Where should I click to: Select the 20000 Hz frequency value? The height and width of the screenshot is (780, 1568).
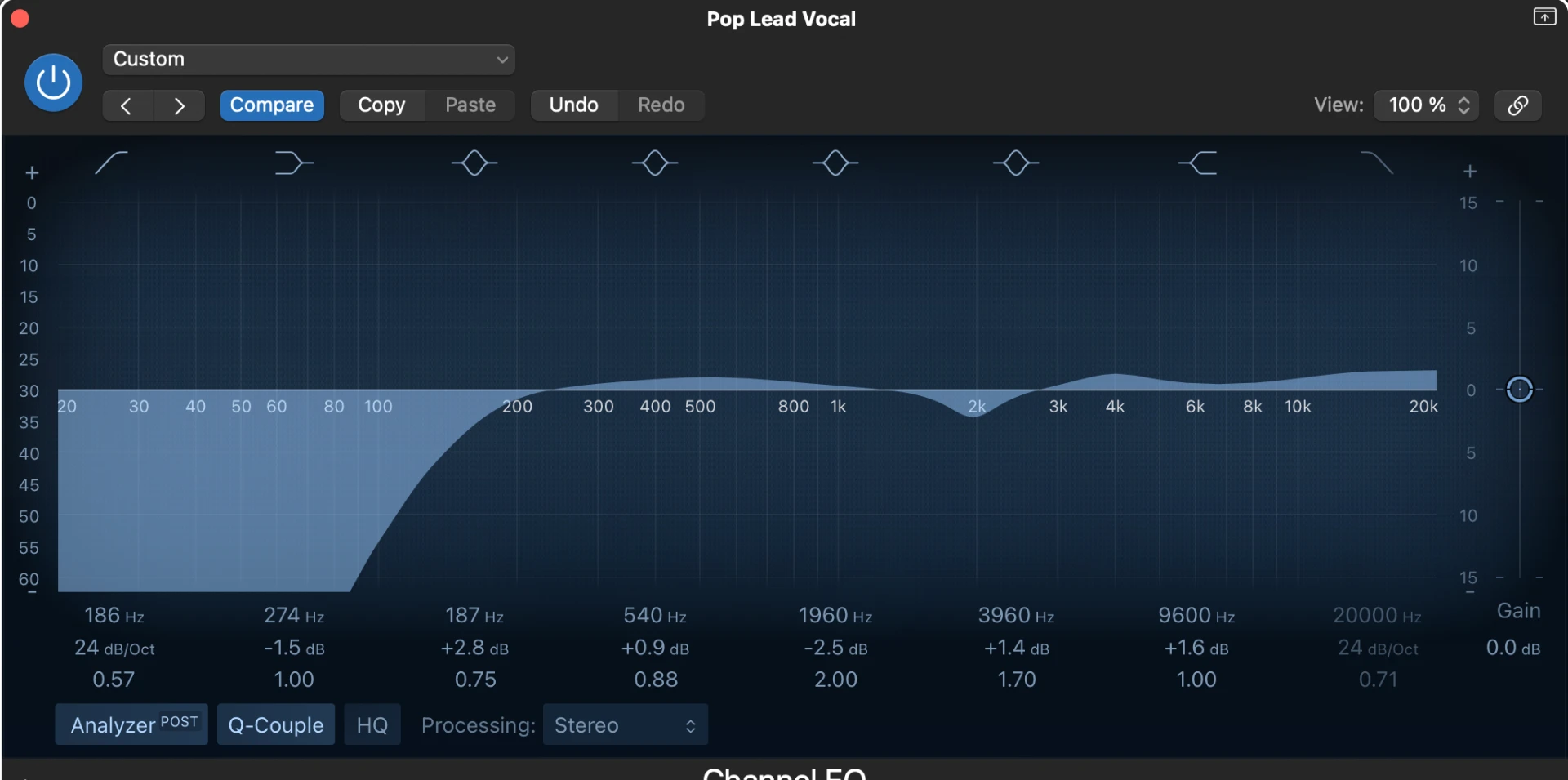pos(1377,615)
